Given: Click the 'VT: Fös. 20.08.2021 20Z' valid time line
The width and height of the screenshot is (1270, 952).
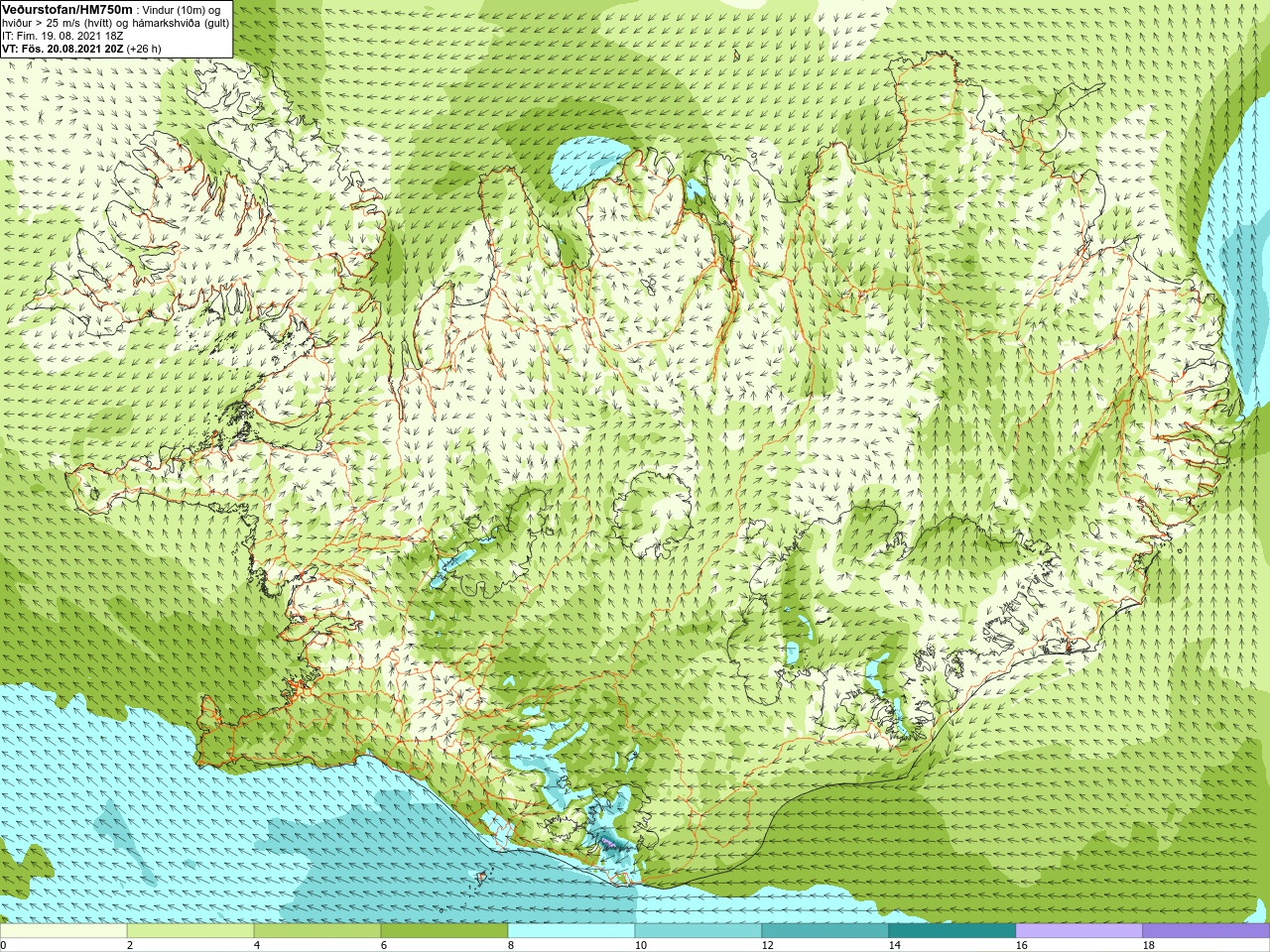Looking at the screenshot, I should click(x=81, y=49).
